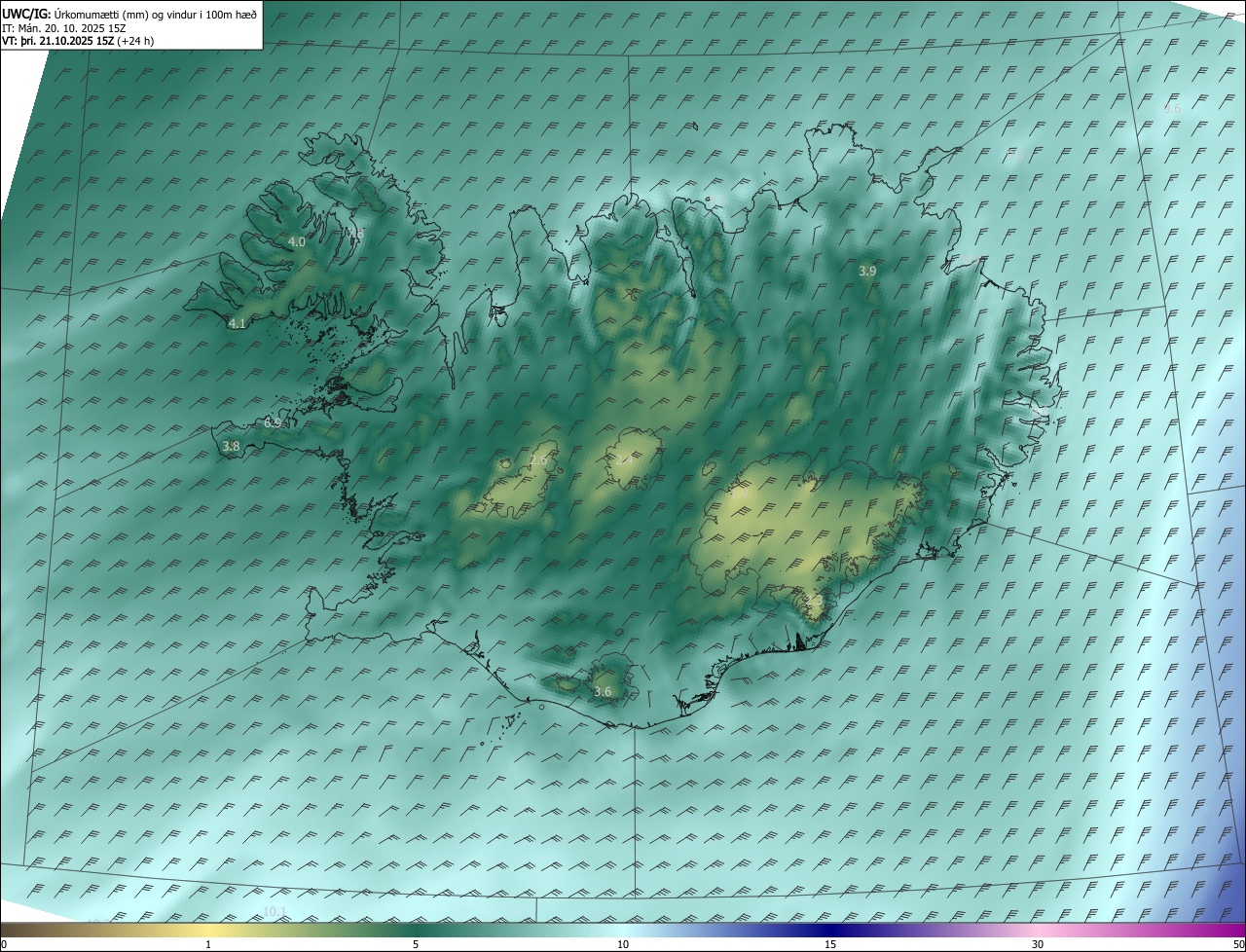Click the color scale tick label 10
This screenshot has height=952, width=1246.
623,944
